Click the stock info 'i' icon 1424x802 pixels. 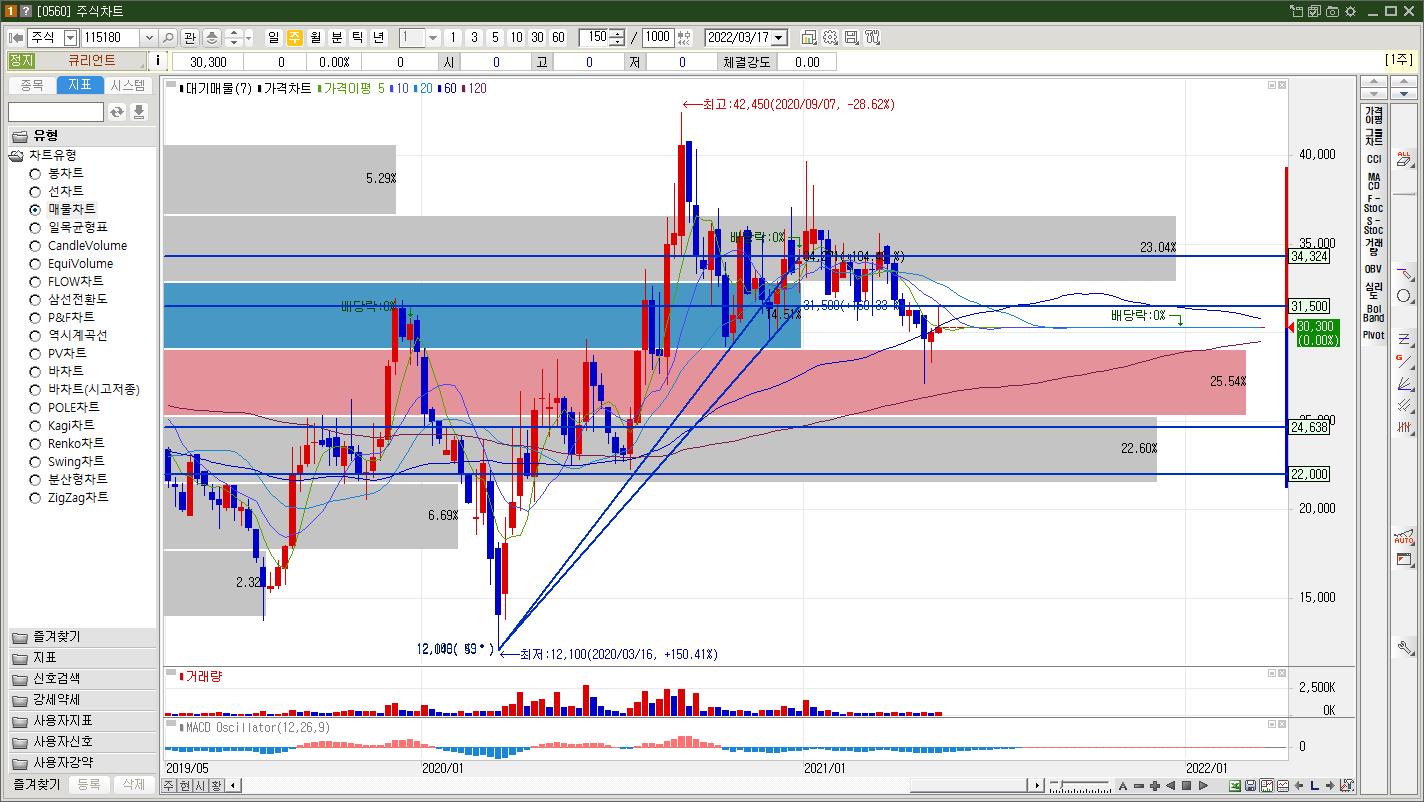click(x=158, y=61)
